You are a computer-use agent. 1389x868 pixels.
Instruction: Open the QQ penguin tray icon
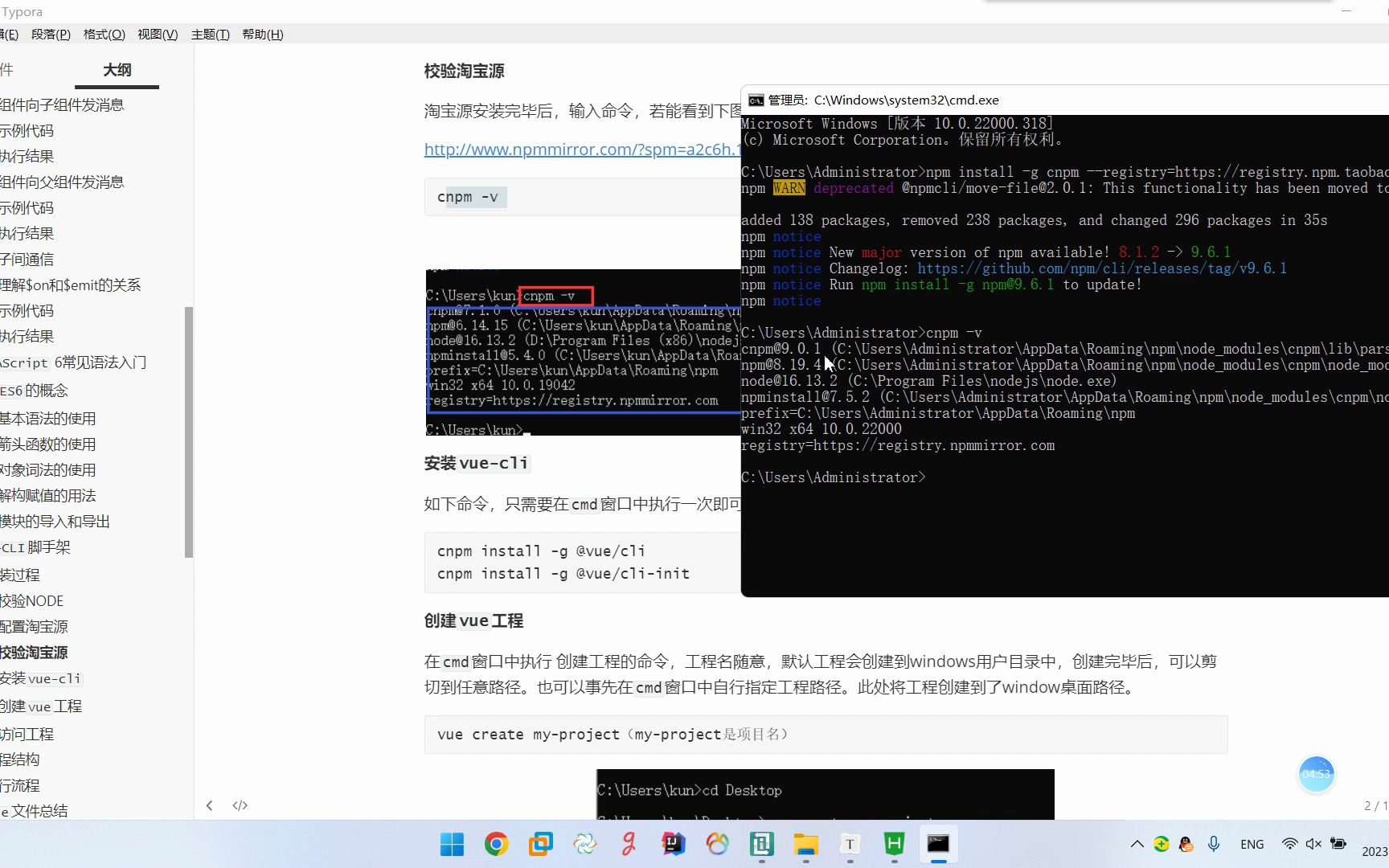pyautogui.click(x=1186, y=844)
